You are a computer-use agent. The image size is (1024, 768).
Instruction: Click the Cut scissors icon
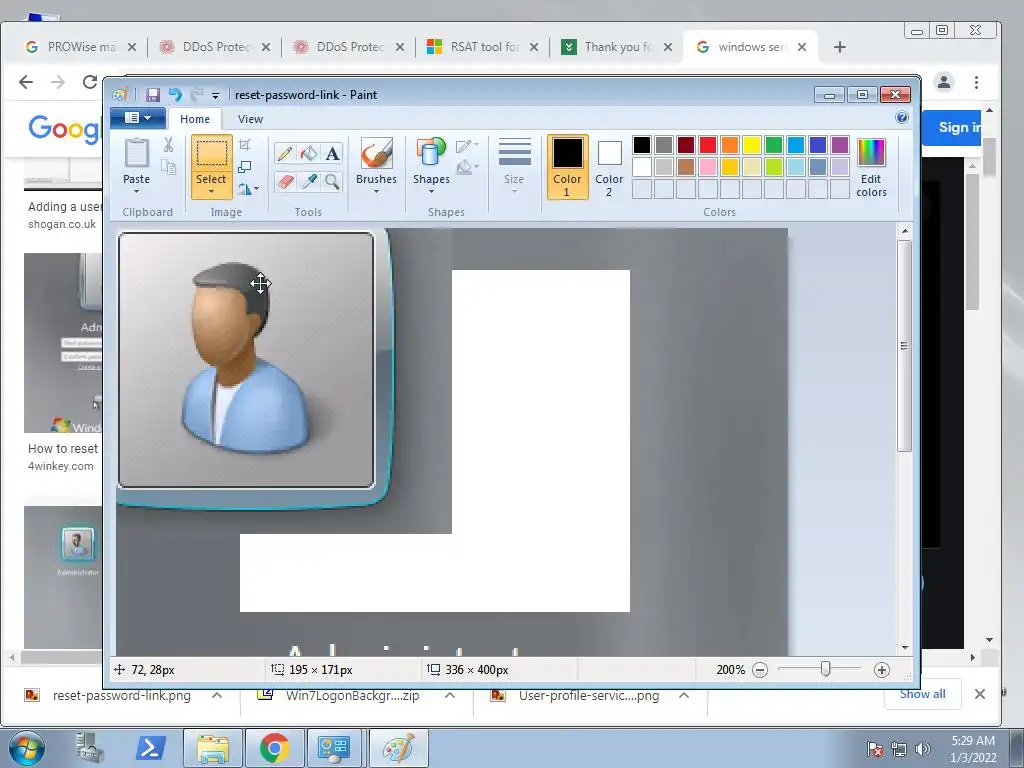[x=168, y=145]
